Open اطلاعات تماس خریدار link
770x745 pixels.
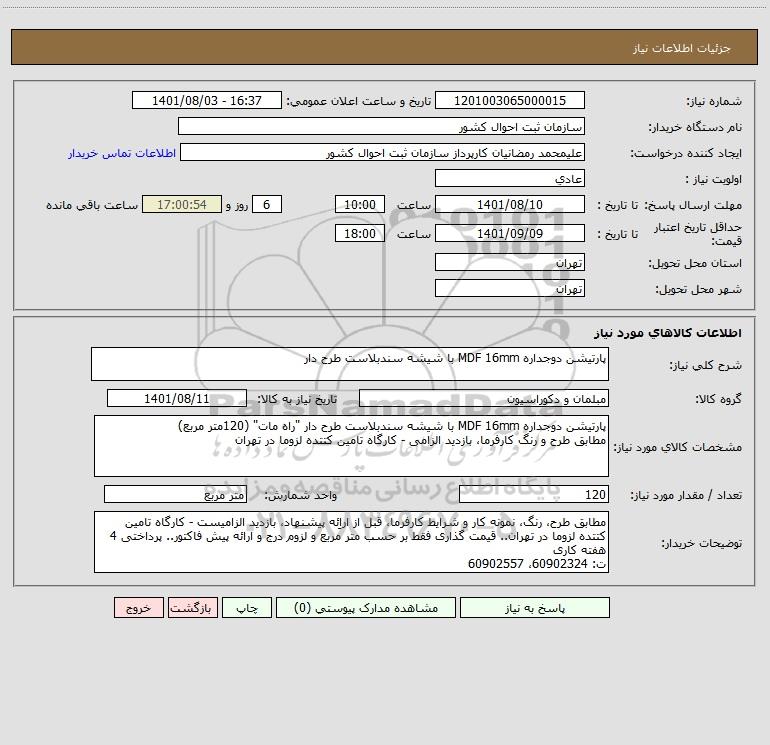click(x=122, y=153)
